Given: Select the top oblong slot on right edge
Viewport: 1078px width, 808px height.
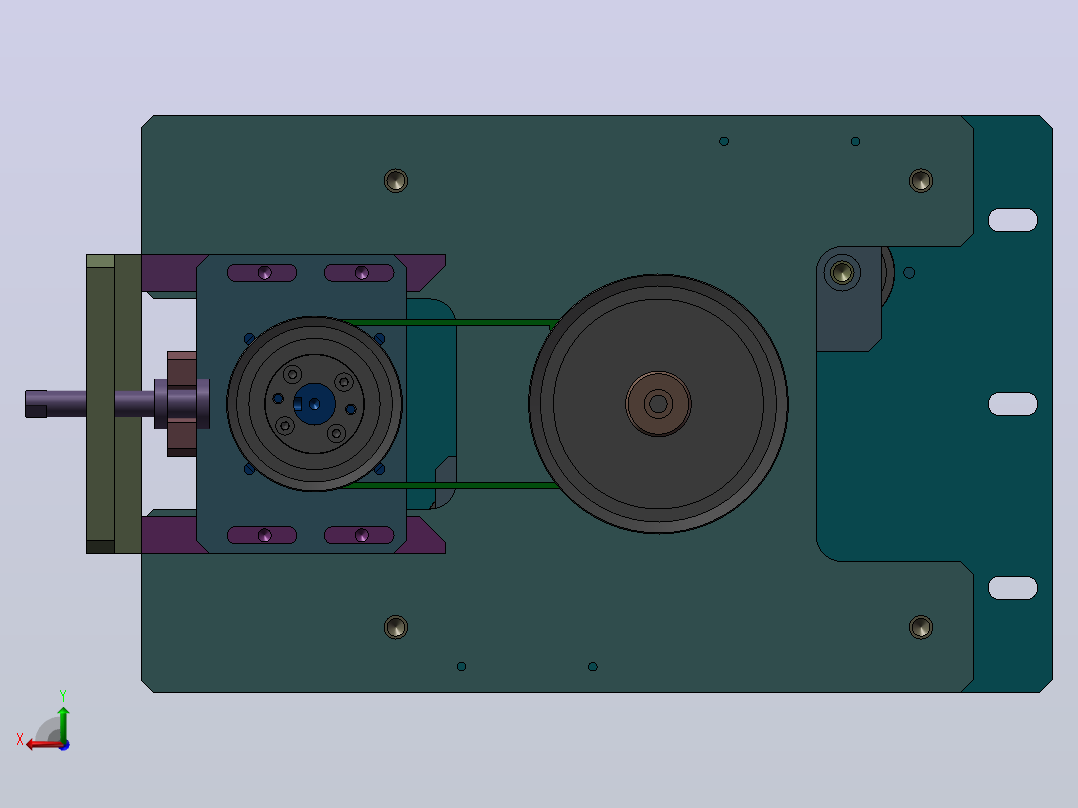Looking at the screenshot, I should click(1013, 220).
